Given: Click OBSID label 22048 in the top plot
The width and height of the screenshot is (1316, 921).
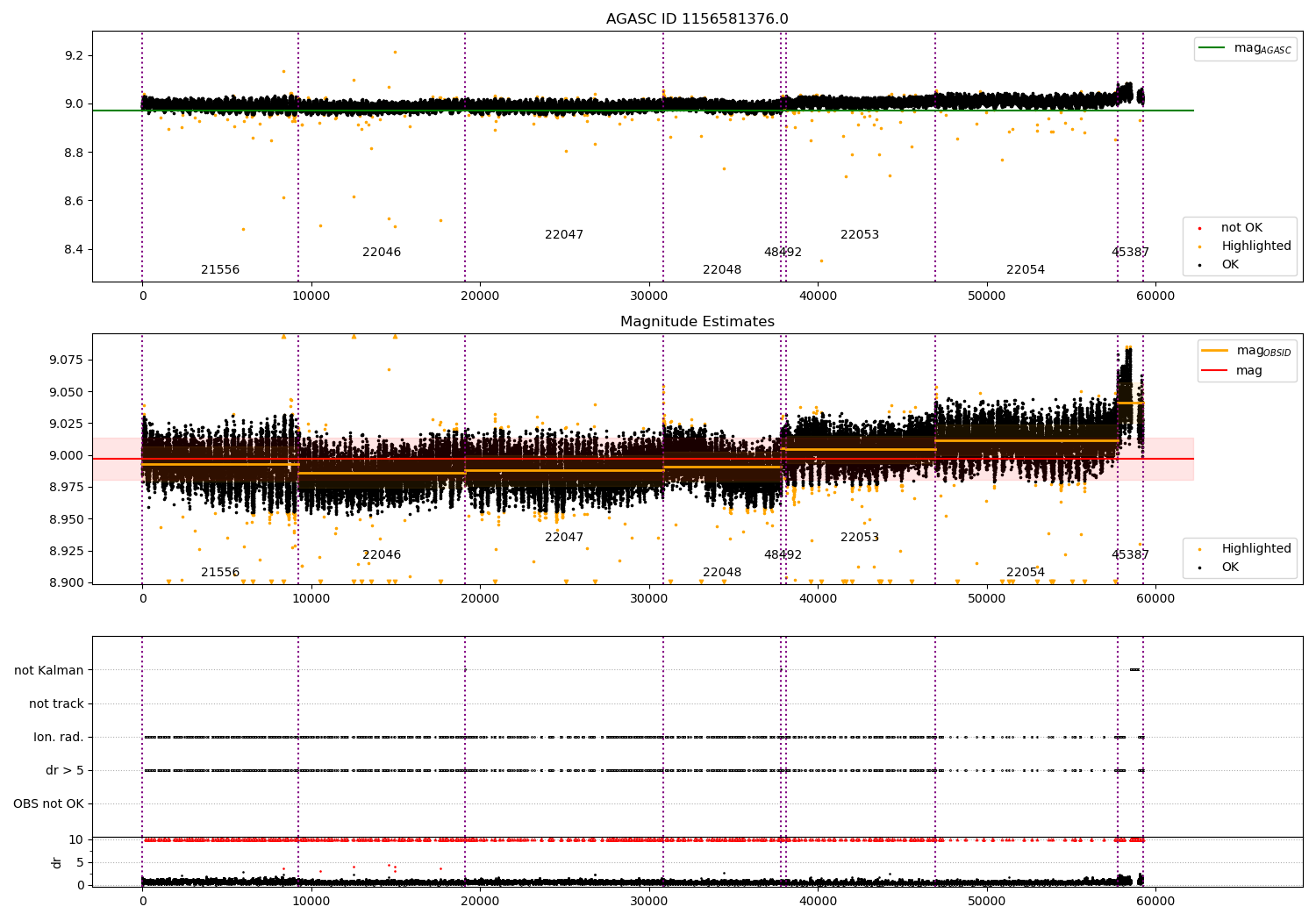Looking at the screenshot, I should (722, 270).
